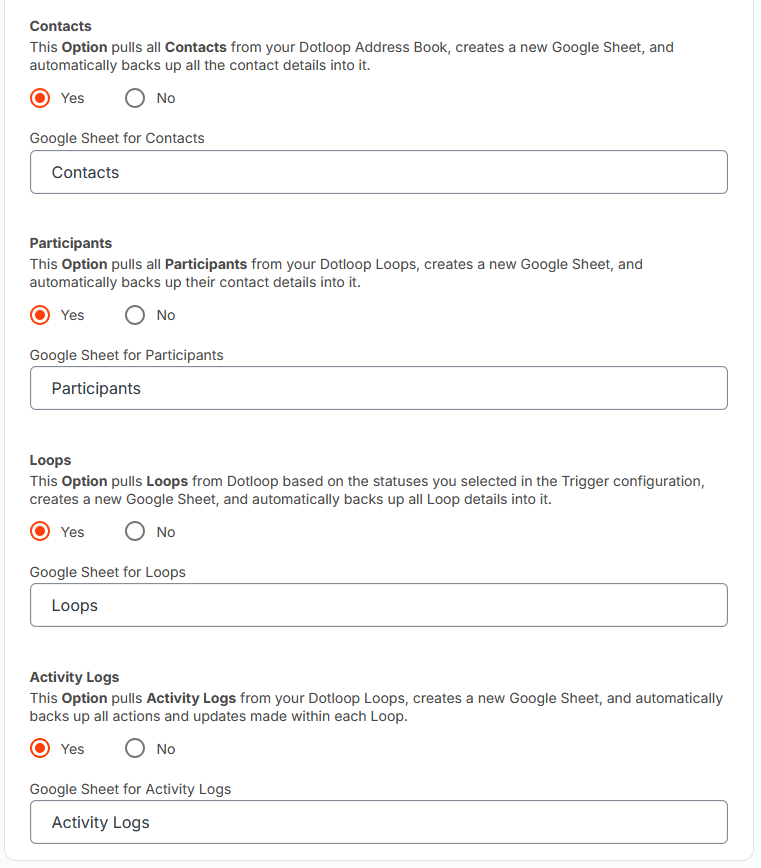Click the Activity Logs section heading
The height and width of the screenshot is (868, 761).
(74, 676)
